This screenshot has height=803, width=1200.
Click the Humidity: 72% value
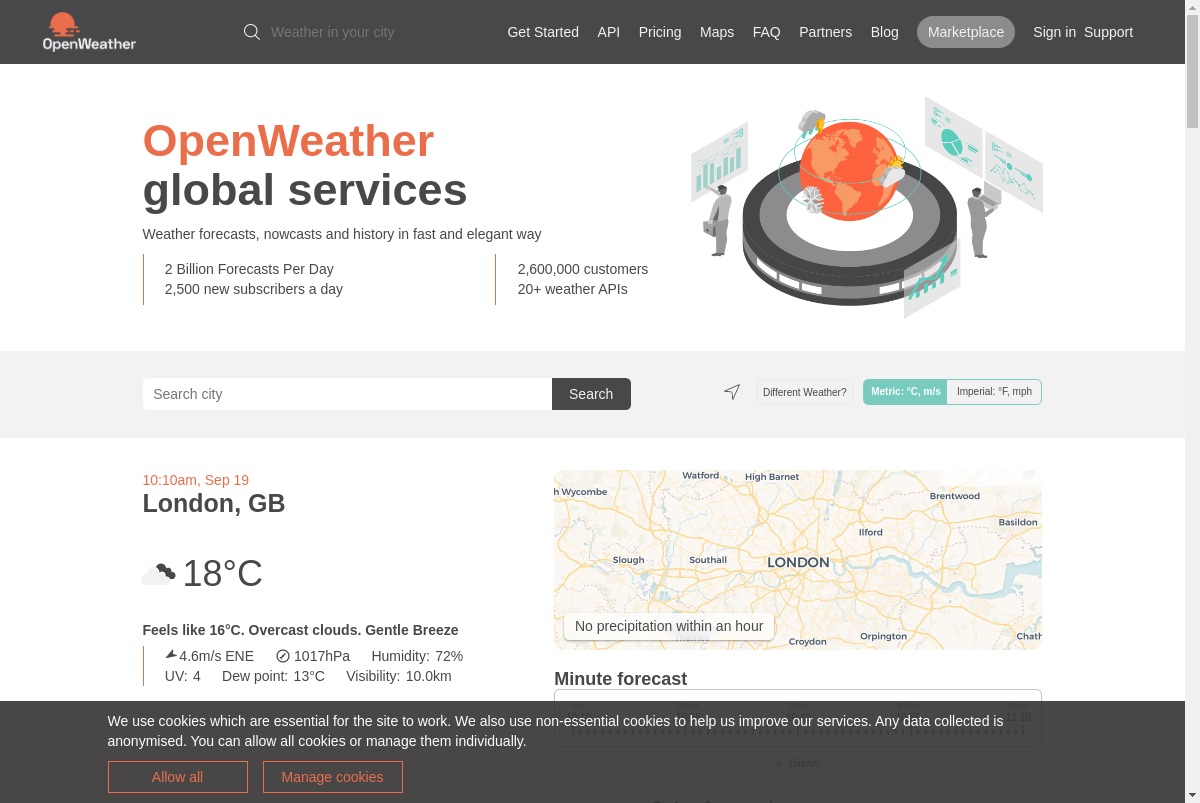pyautogui.click(x=417, y=656)
